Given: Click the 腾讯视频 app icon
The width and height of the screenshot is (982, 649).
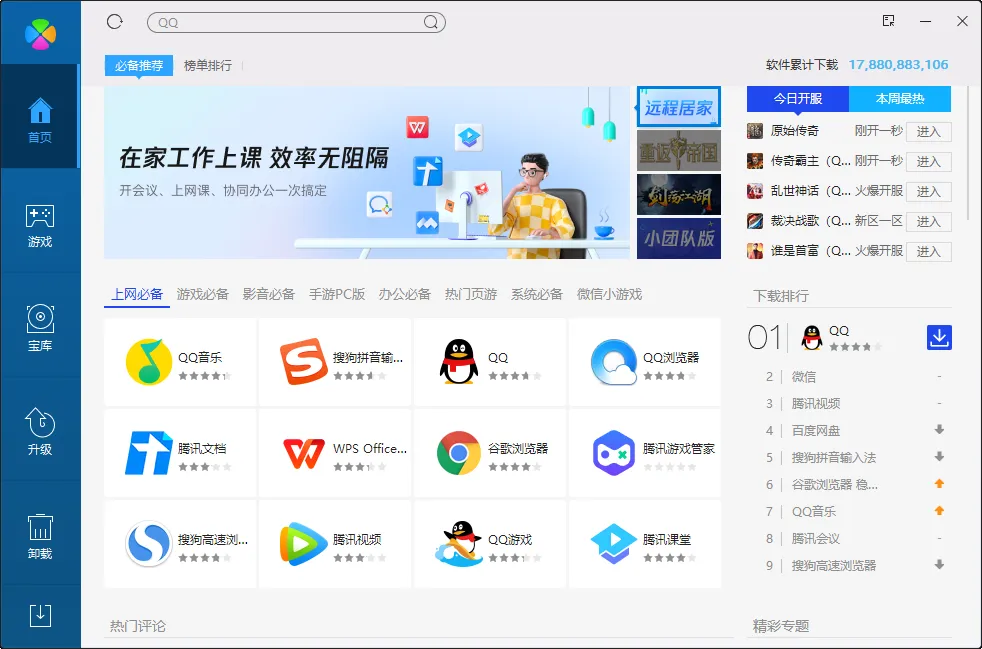Looking at the screenshot, I should [x=304, y=544].
